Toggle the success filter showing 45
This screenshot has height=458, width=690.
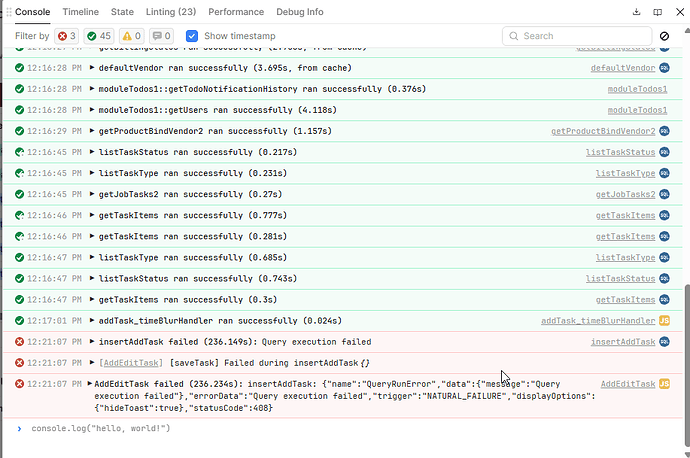[99, 36]
